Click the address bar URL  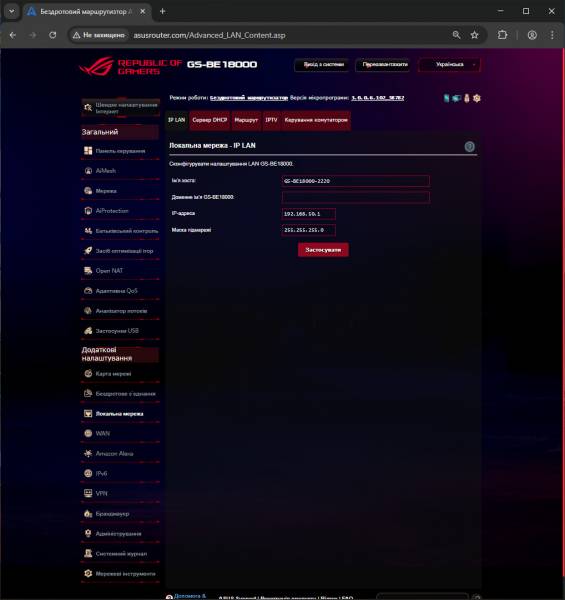pyautogui.click(x=209, y=35)
